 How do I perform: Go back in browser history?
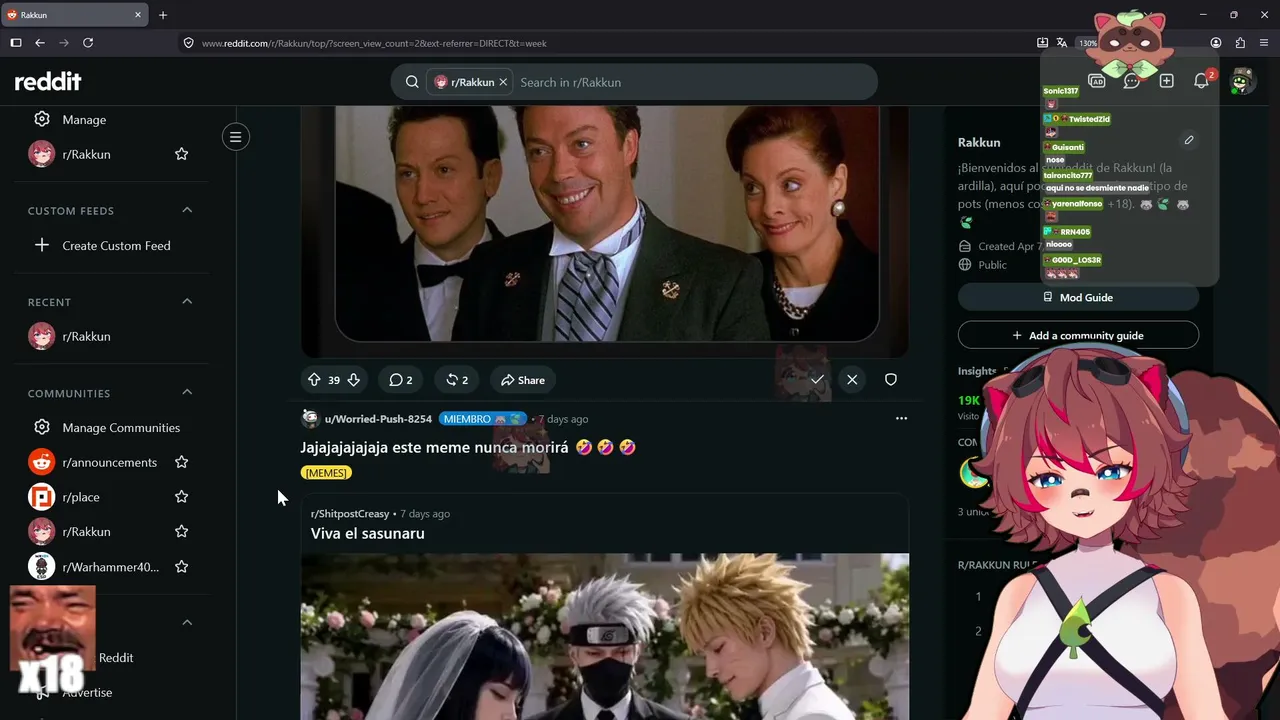click(x=40, y=43)
